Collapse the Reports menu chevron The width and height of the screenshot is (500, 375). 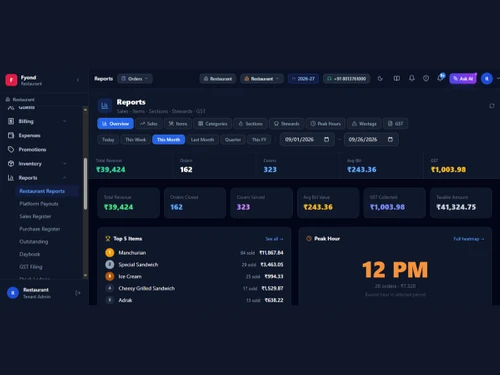pos(65,178)
